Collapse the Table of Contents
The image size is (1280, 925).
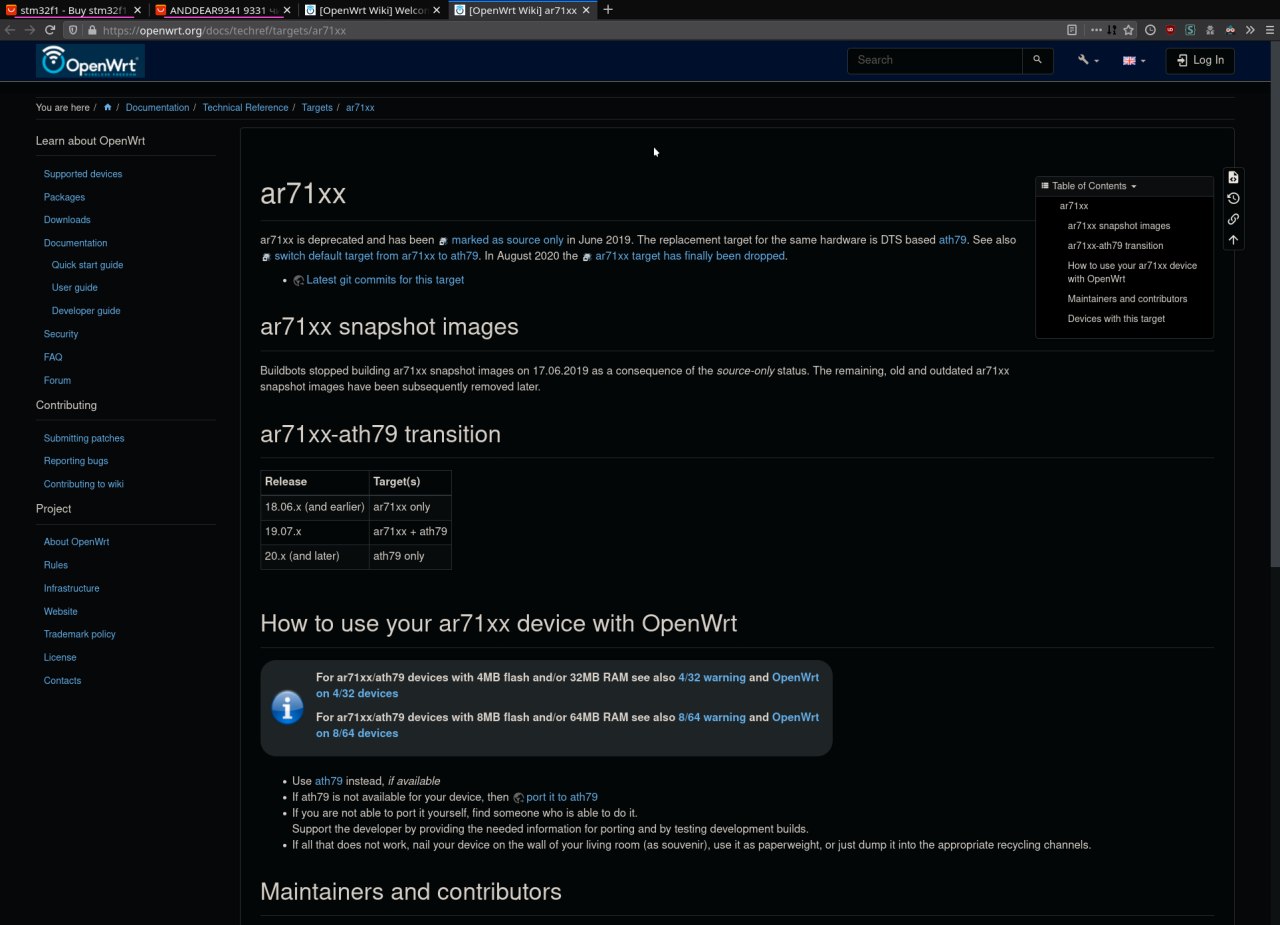click(1089, 186)
